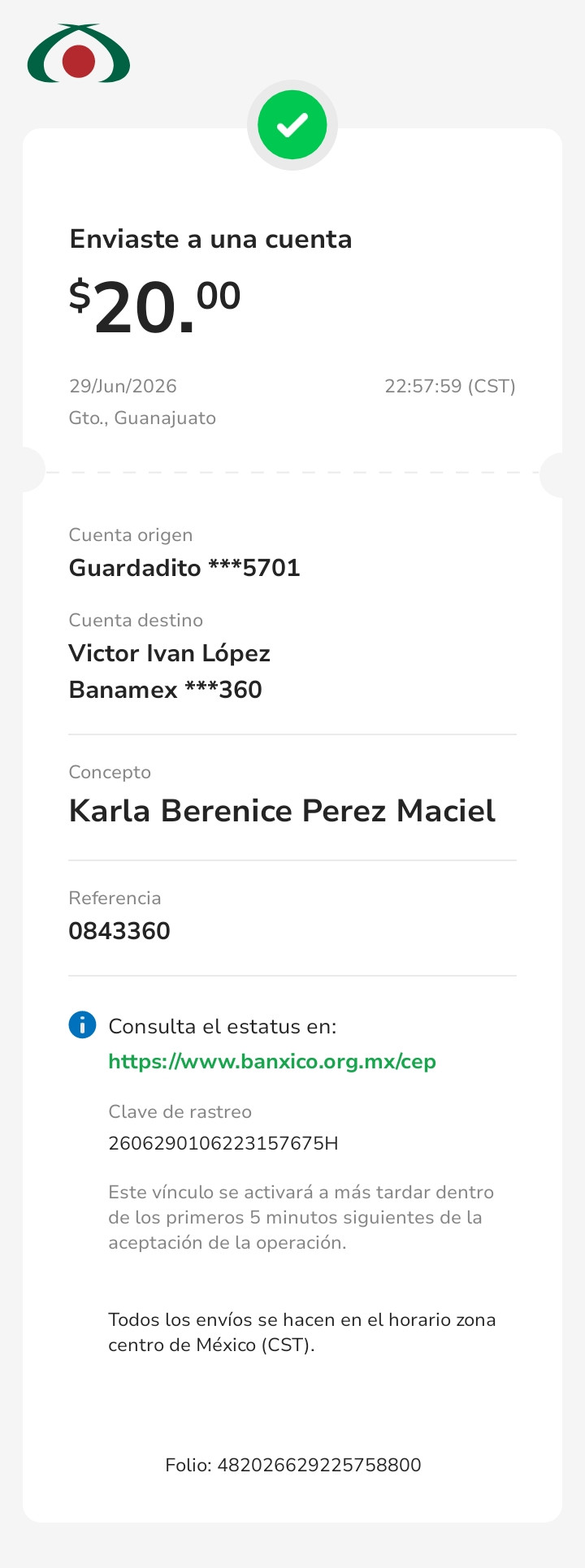This screenshot has width=585, height=1568.
Task: Tap the "Enviaste a una cuenta" heading
Action: (x=210, y=239)
